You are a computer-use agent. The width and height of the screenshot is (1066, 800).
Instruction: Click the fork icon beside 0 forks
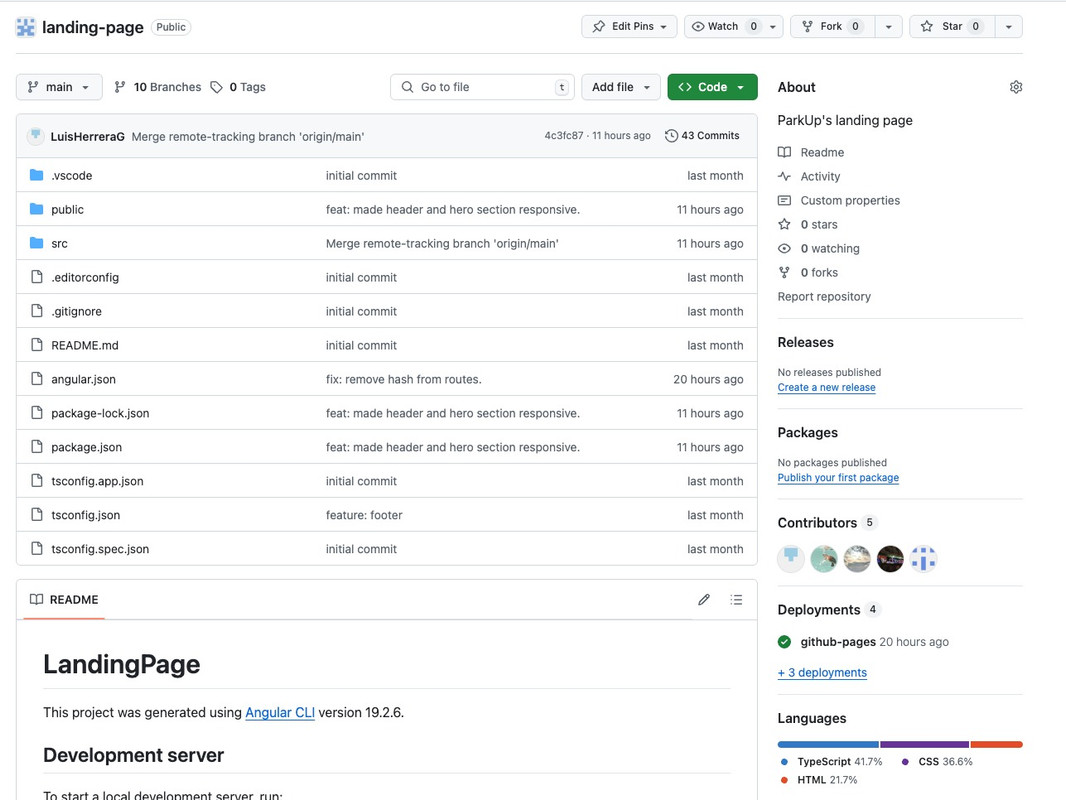[x=785, y=272]
